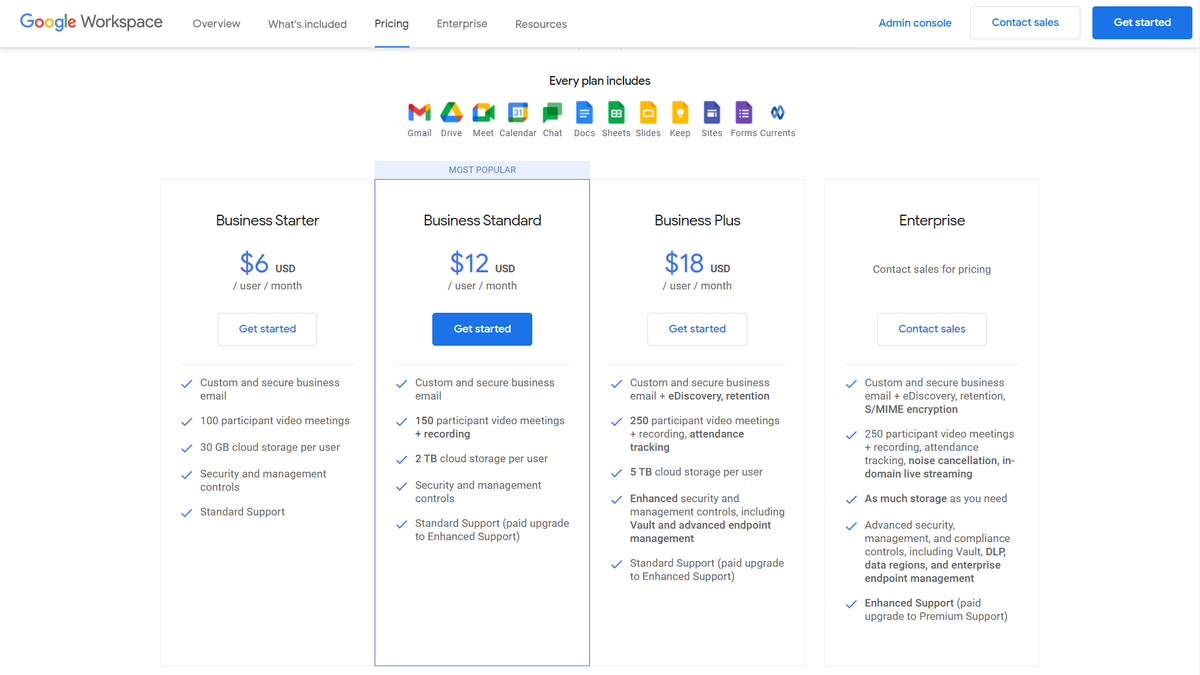The image size is (1200, 675).
Task: Open the Overview tab
Action: click(217, 24)
